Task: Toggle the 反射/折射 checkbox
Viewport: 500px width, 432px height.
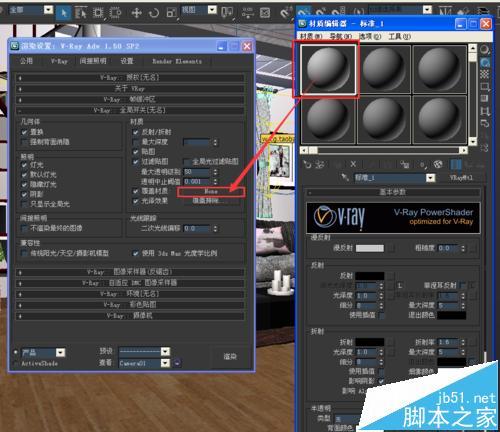Action: click(136, 132)
